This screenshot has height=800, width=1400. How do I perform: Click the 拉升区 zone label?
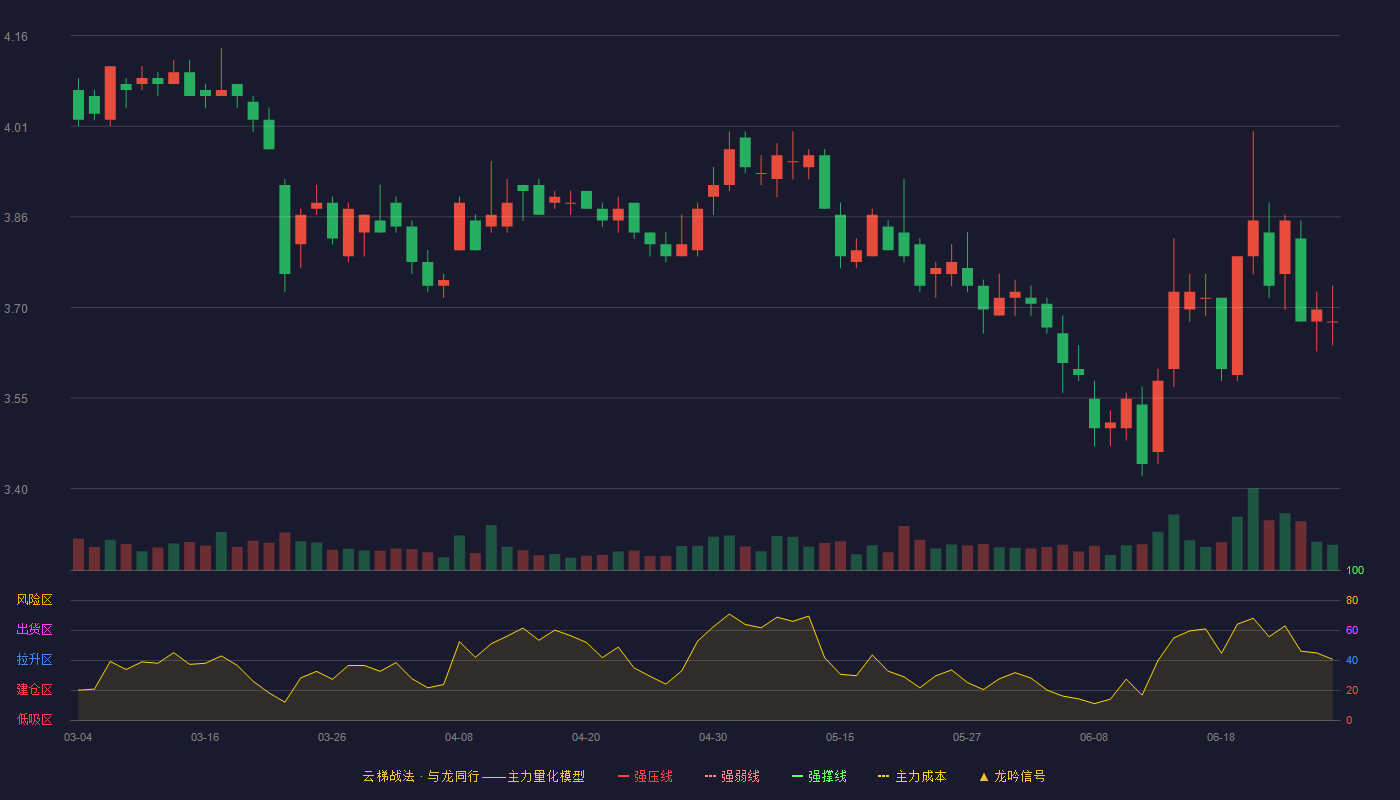34,660
